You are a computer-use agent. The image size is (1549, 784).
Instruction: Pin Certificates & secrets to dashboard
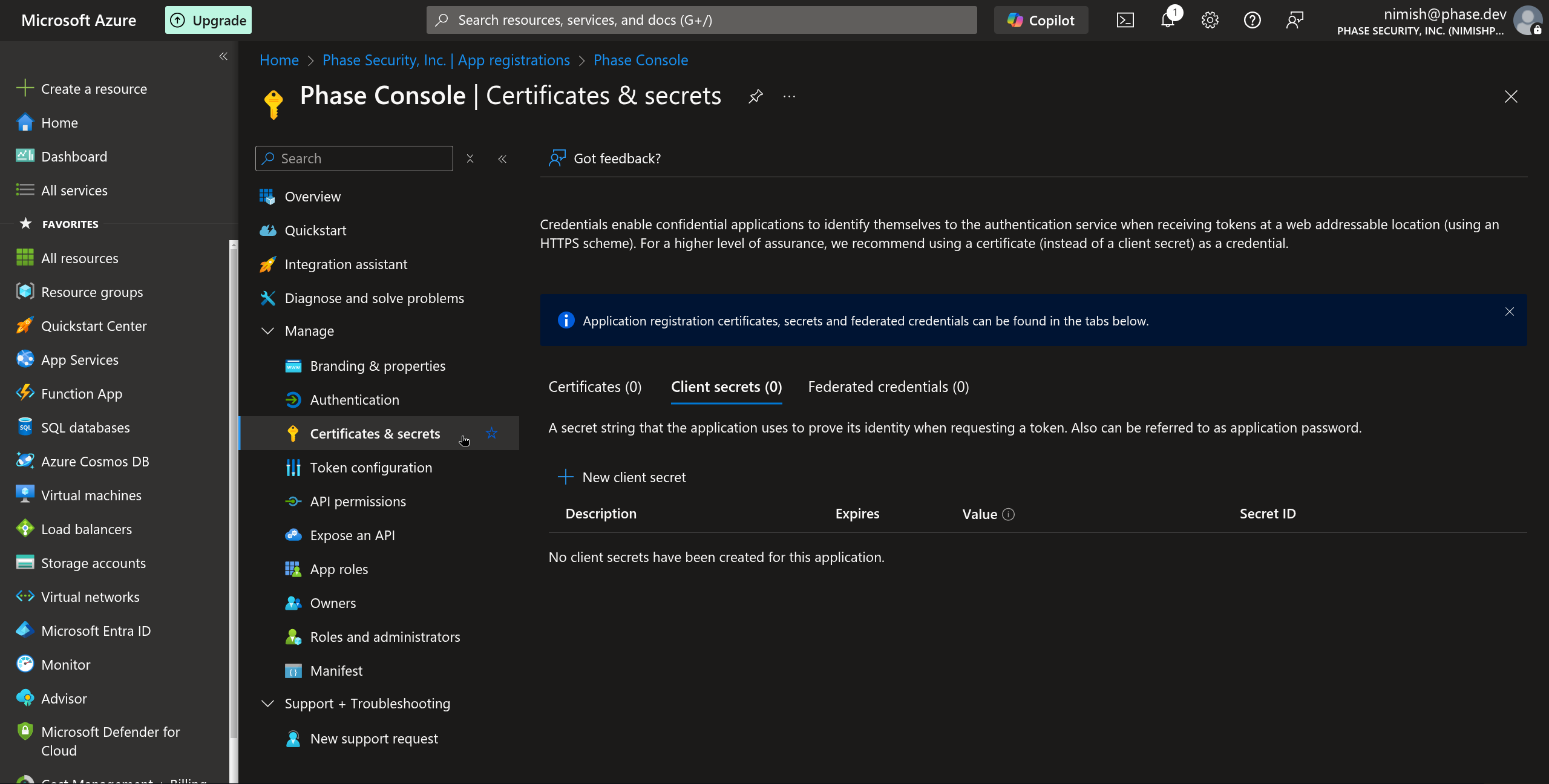(x=755, y=96)
